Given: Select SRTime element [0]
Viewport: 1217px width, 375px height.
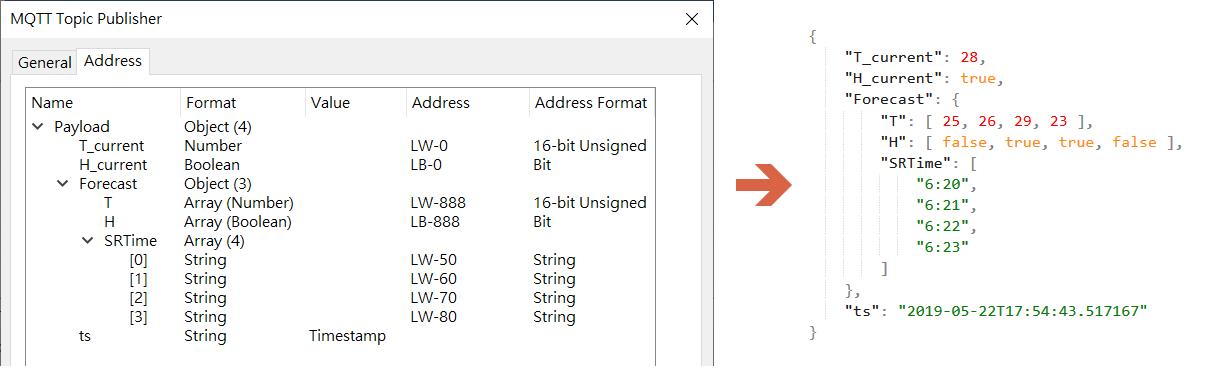Looking at the screenshot, I should tap(340, 260).
